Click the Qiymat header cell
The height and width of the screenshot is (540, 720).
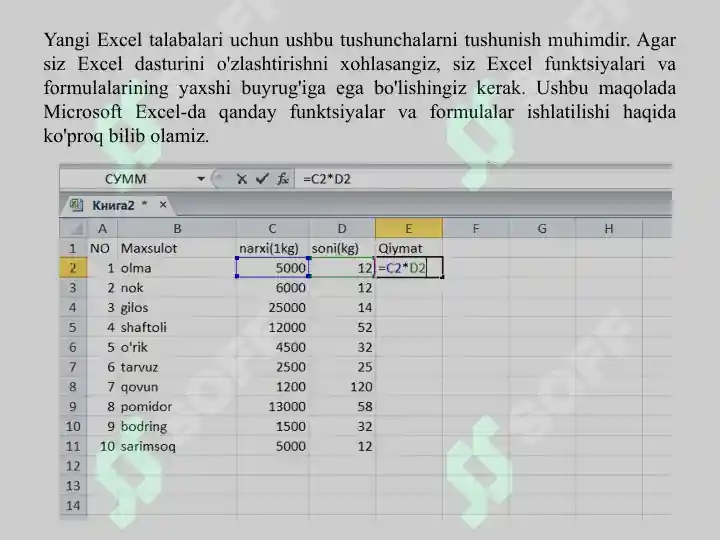409,248
